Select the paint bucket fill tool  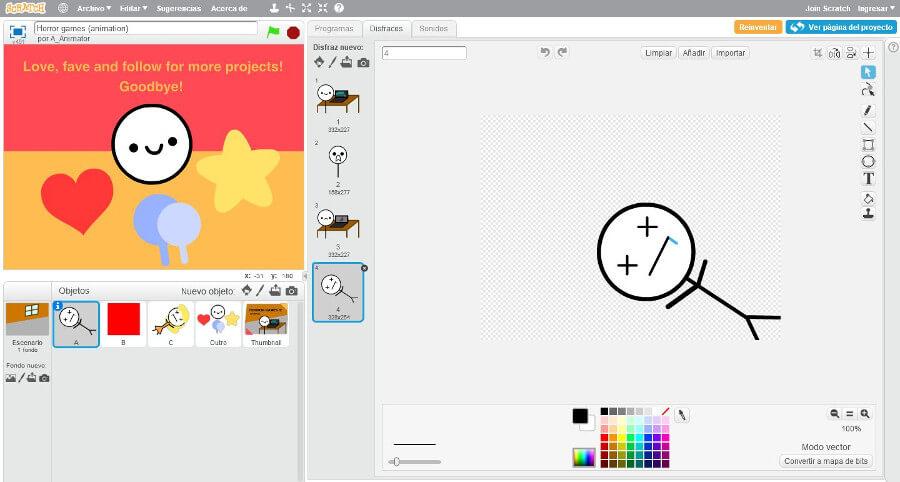(x=868, y=199)
